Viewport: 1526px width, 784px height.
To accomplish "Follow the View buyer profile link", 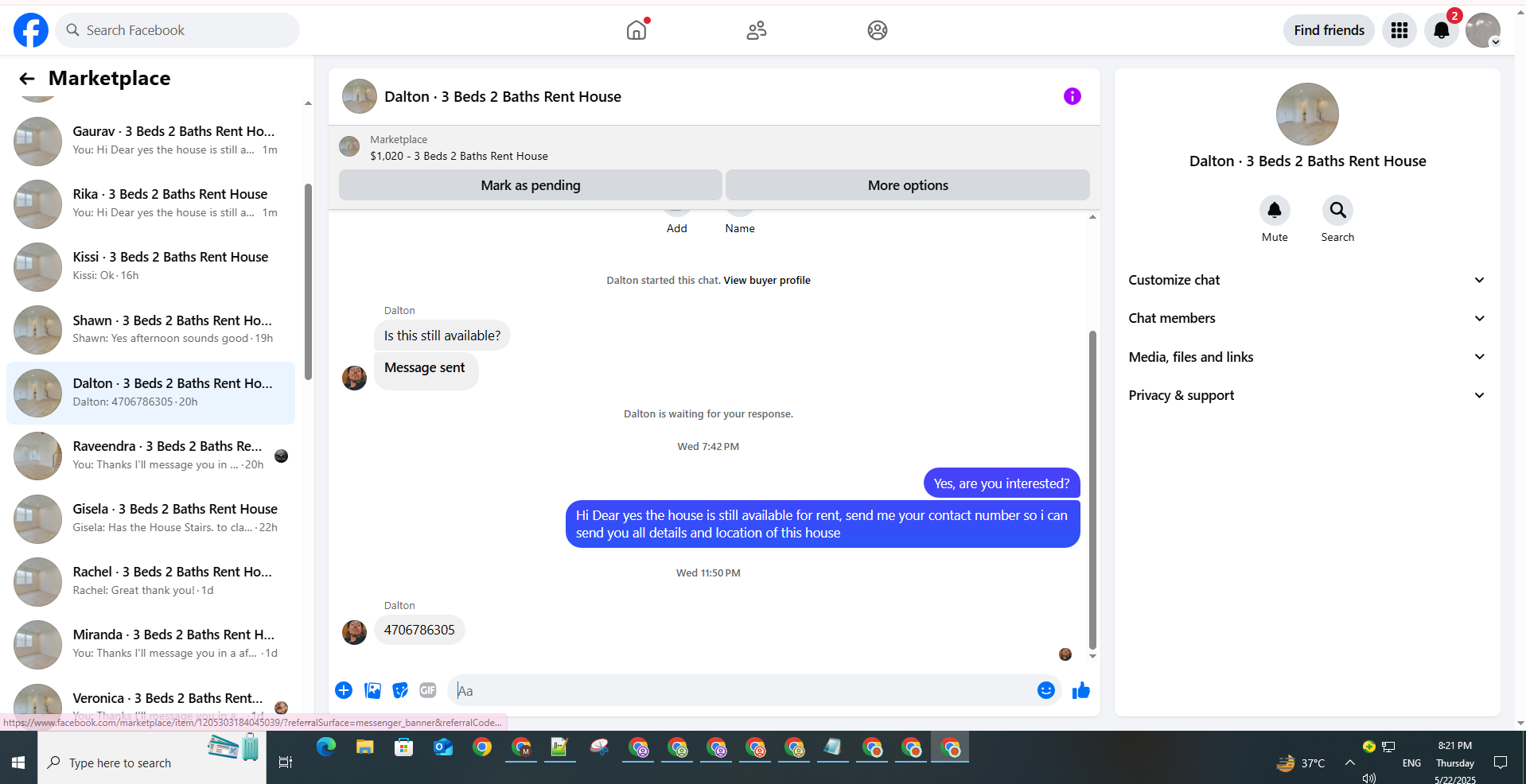I will (767, 280).
